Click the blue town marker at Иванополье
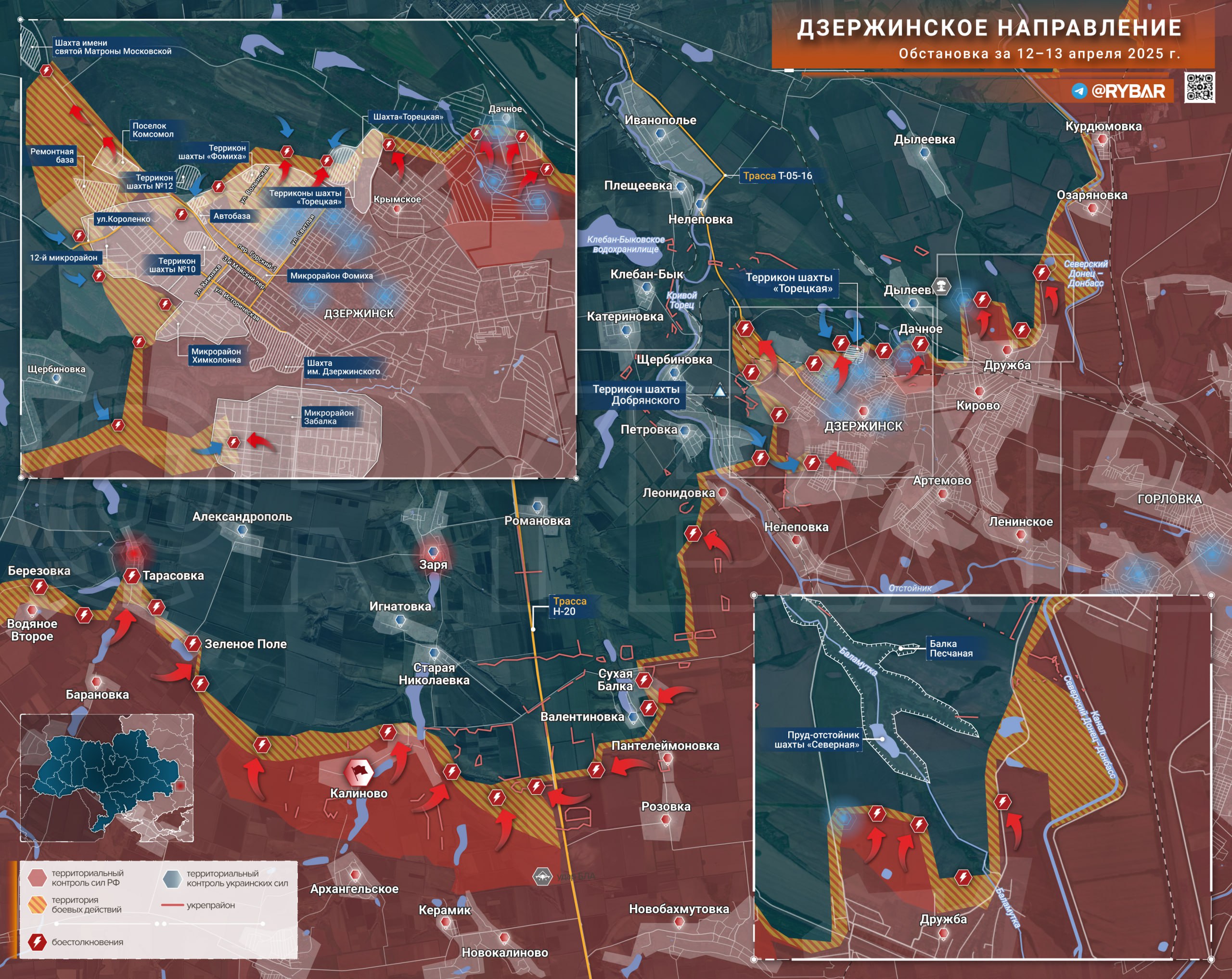This screenshot has width=1232, height=979. tap(661, 134)
